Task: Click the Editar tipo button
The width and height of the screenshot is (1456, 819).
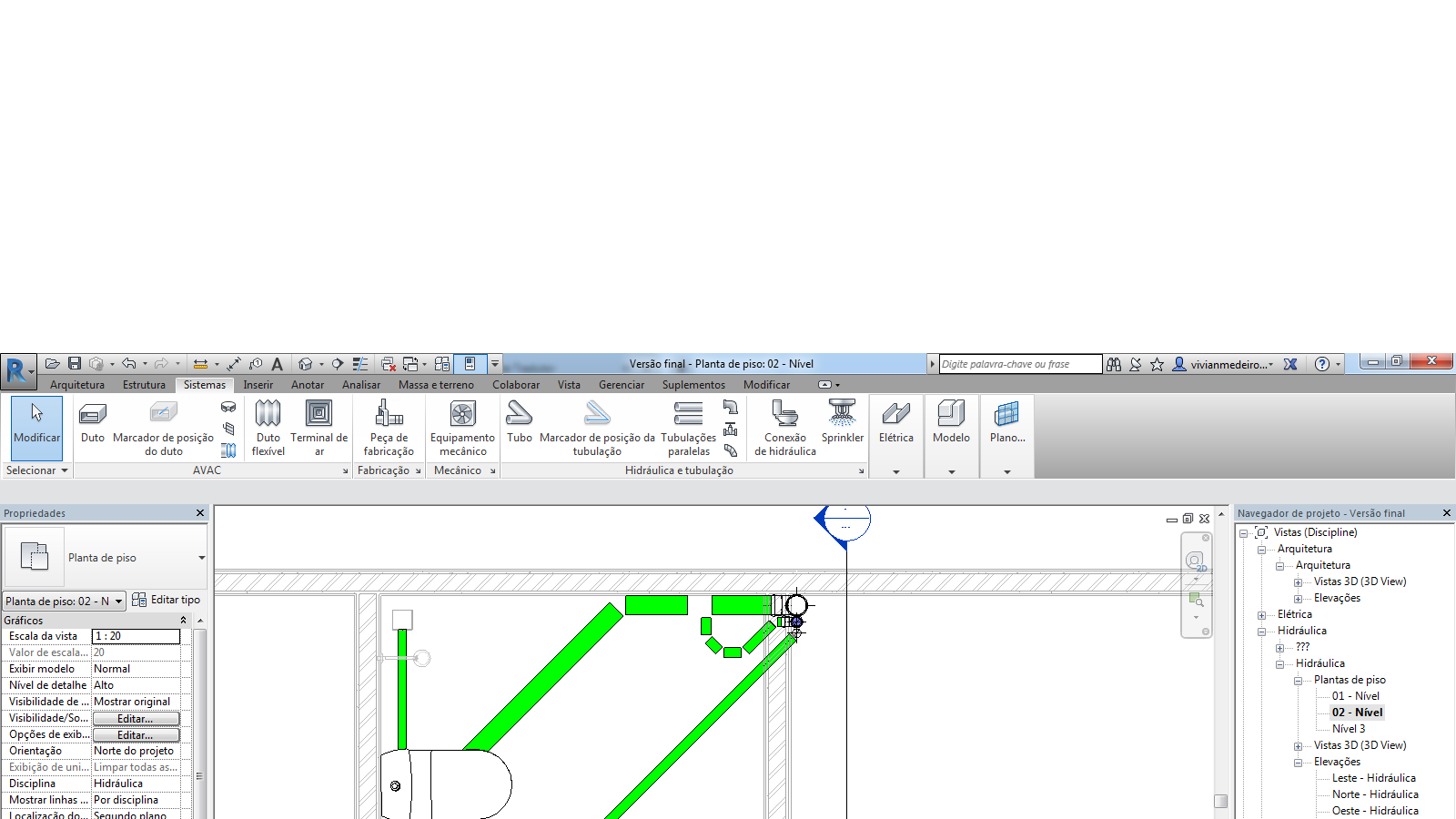Action: tap(166, 600)
